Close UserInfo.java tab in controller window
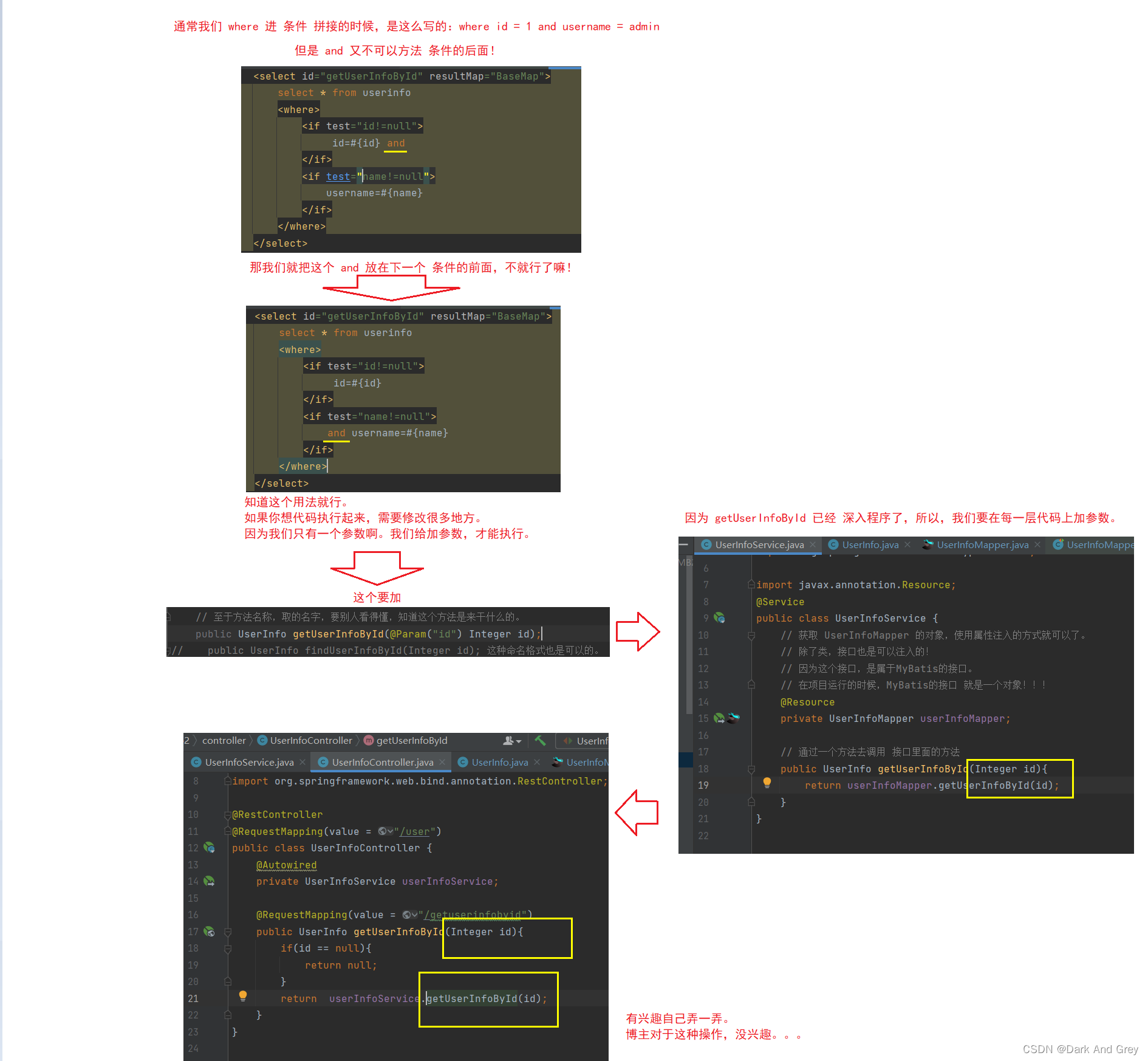The height and width of the screenshot is (1061, 1148). pyautogui.click(x=537, y=762)
